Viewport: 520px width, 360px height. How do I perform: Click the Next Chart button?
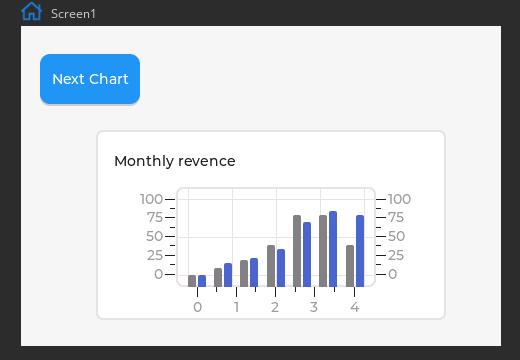click(90, 79)
